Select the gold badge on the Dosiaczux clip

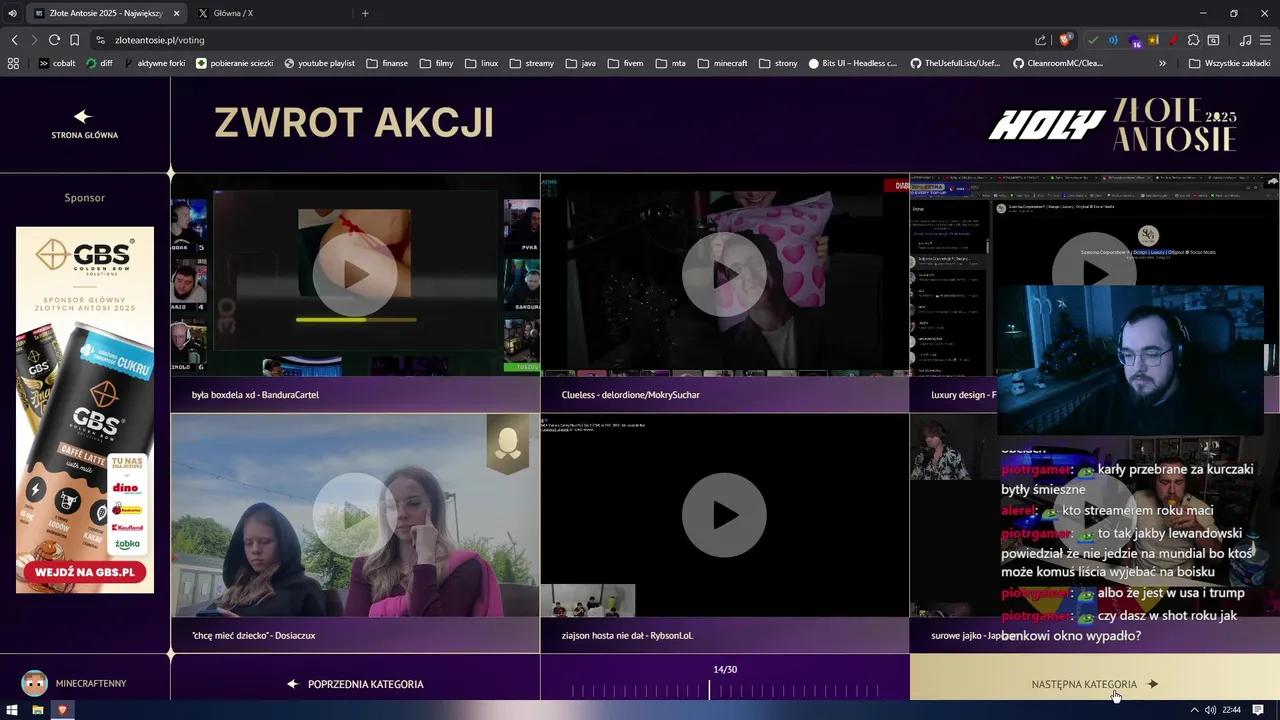[x=508, y=443]
